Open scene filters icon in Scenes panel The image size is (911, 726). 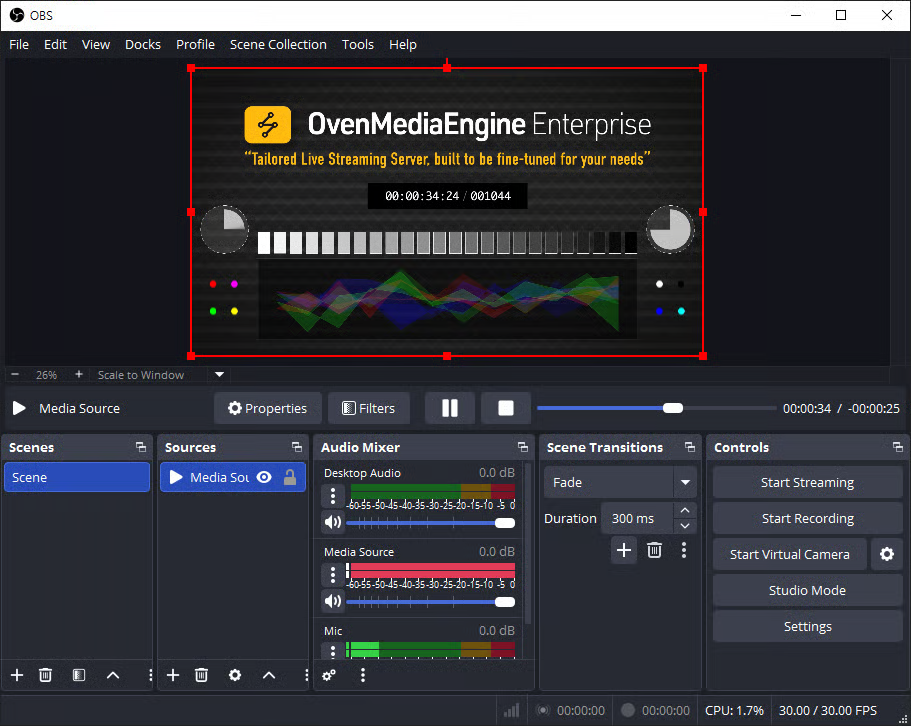(79, 675)
